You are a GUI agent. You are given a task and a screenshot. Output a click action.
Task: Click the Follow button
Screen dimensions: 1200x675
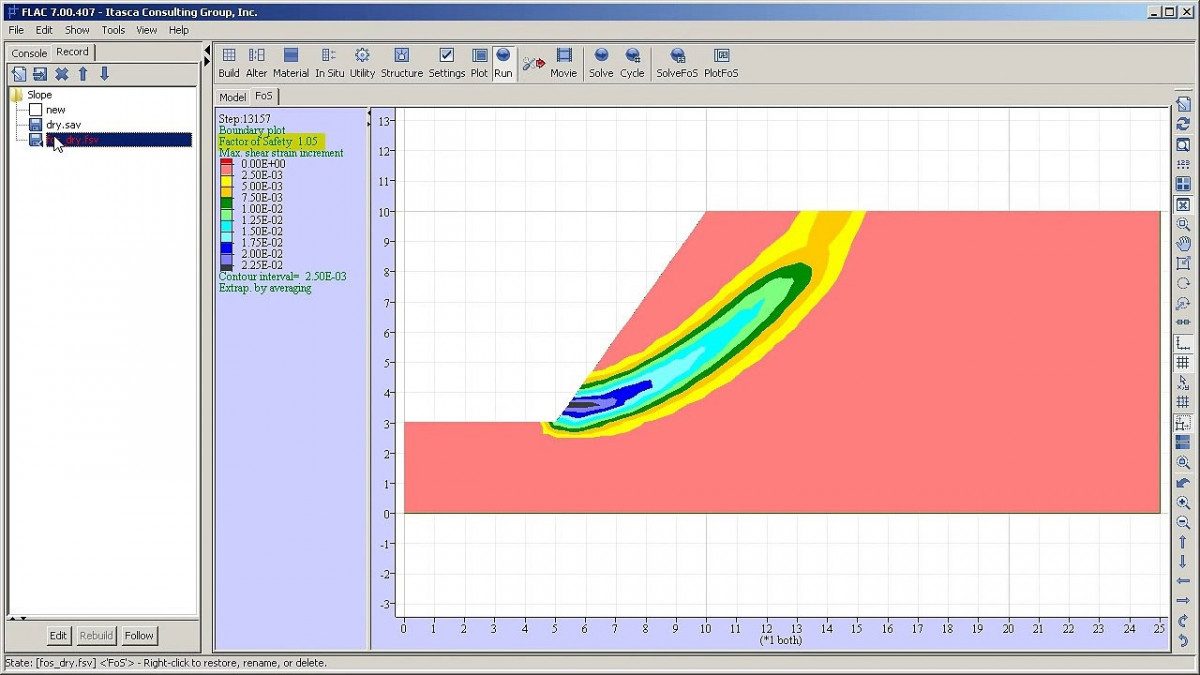coord(139,635)
